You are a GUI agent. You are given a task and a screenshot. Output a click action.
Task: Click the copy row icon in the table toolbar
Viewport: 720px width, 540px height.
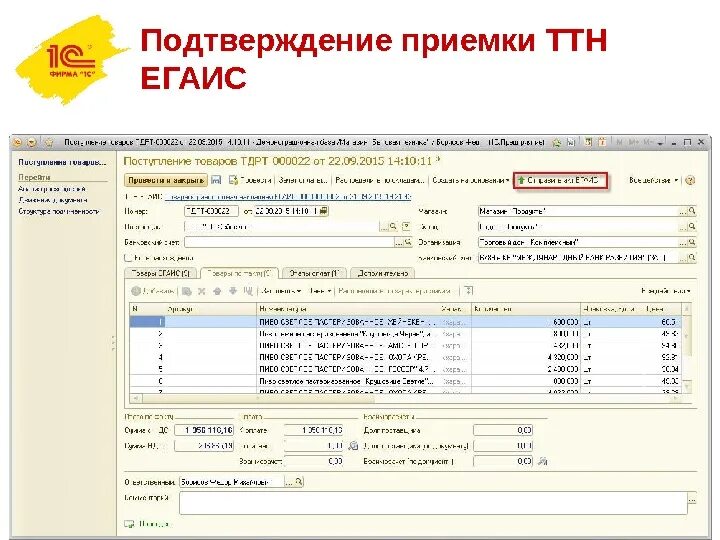(x=186, y=291)
